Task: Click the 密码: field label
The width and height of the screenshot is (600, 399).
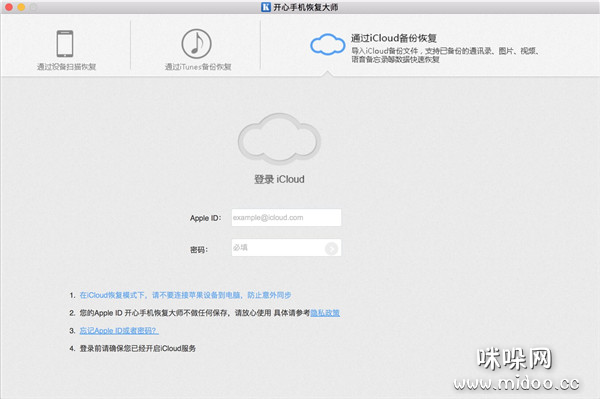Action: 199,250
